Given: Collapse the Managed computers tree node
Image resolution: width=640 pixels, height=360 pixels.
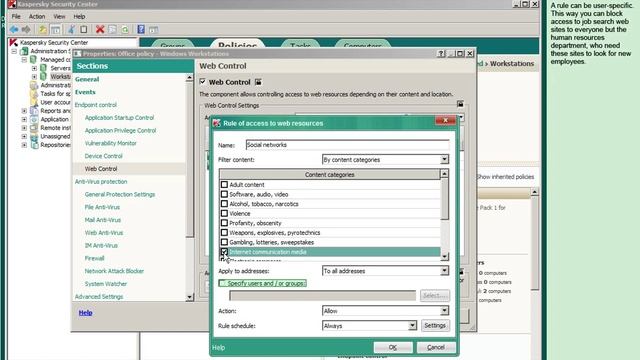Looking at the screenshot, I should (x=24, y=60).
